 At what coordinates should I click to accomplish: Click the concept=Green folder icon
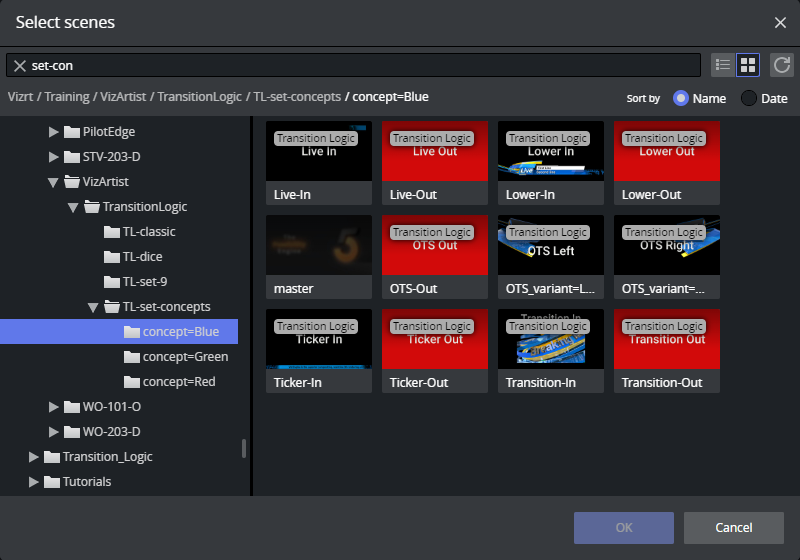[x=132, y=357]
